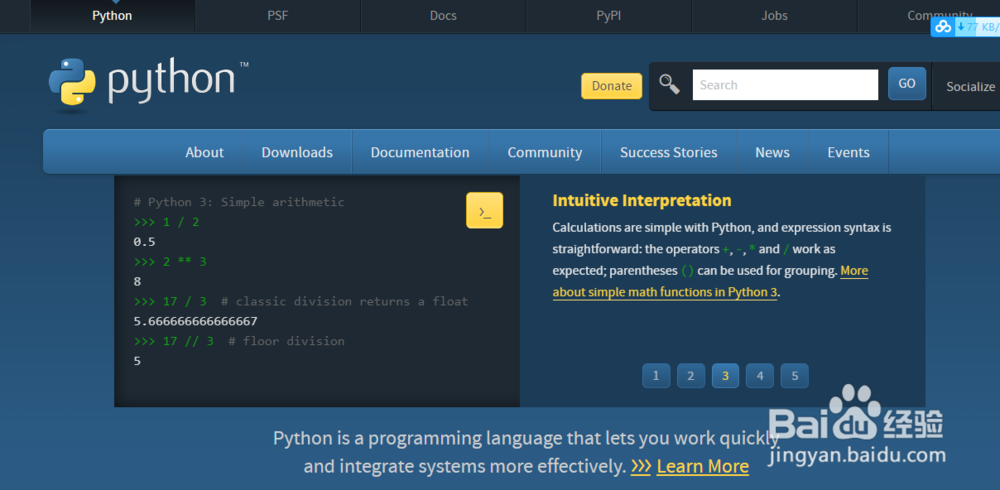This screenshot has width=1000, height=490.
Task: Open Events in main navigation
Action: coord(848,152)
